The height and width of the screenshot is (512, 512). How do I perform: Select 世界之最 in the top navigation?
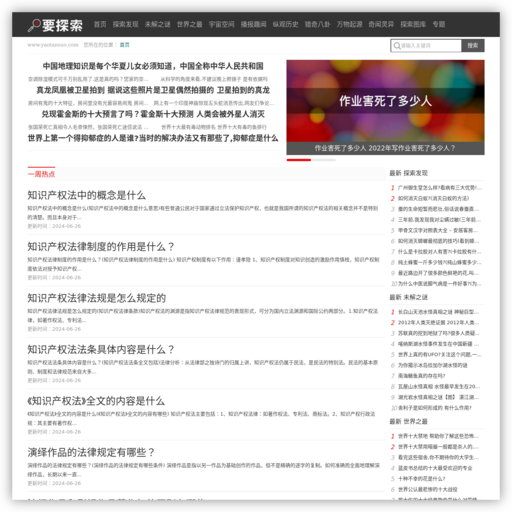[190, 24]
